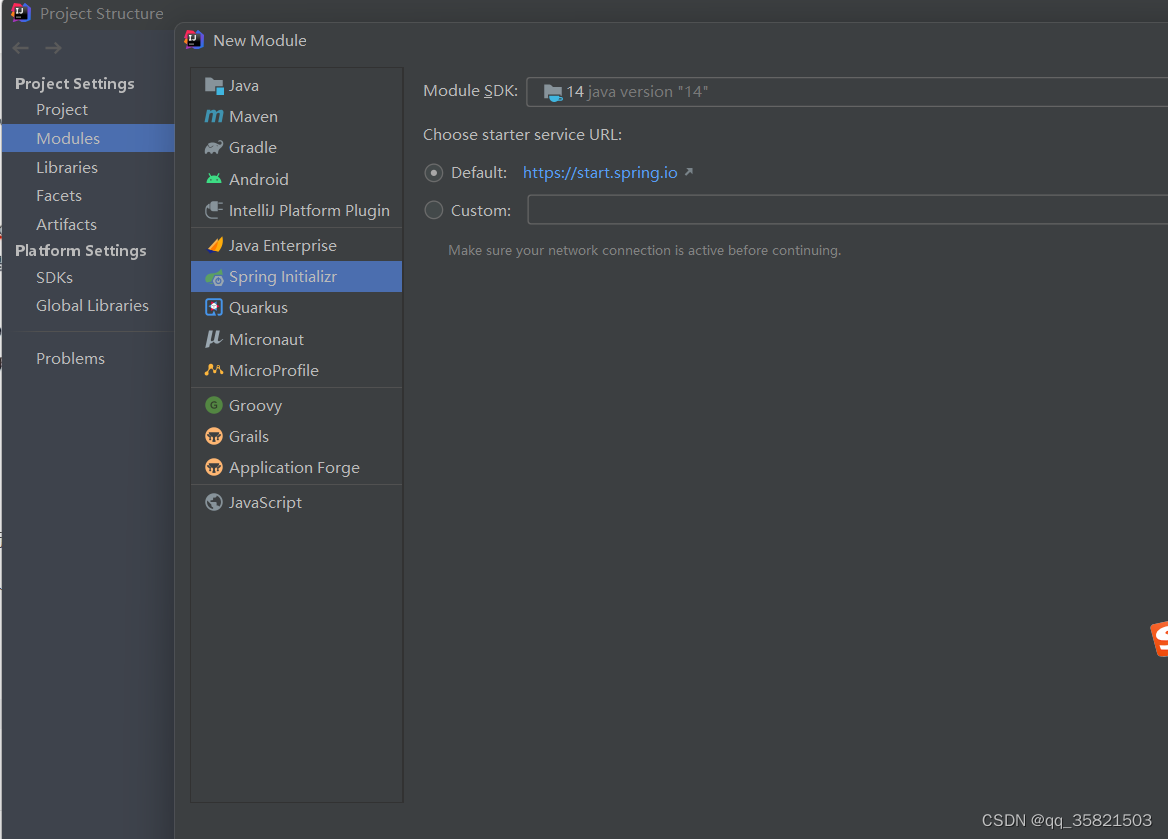Click the Grails icon
This screenshot has width=1168, height=839.
[x=214, y=436]
